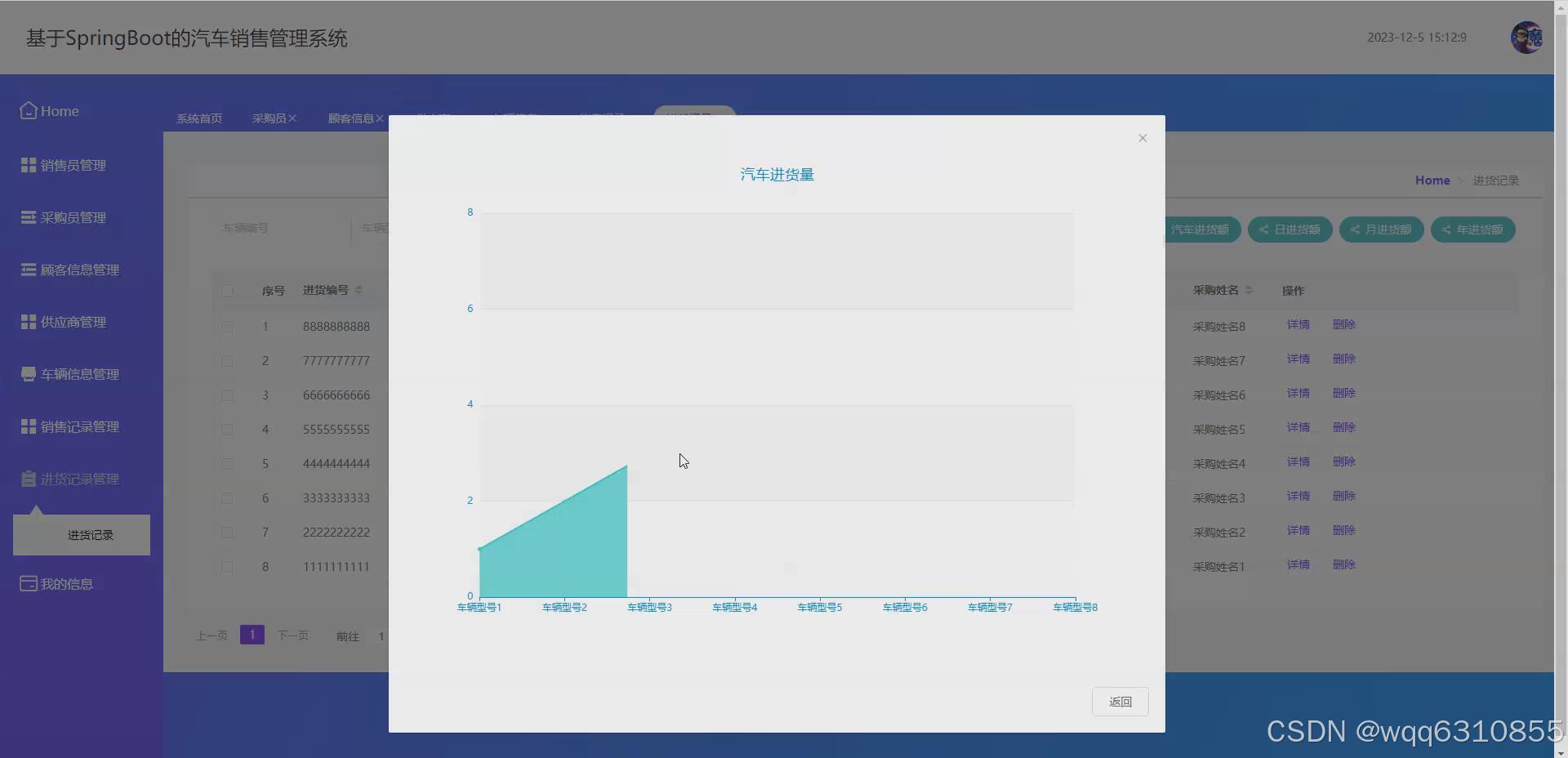The width and height of the screenshot is (1568, 758).
Task: Click share icon on 月进货额 button
Action: [1355, 230]
